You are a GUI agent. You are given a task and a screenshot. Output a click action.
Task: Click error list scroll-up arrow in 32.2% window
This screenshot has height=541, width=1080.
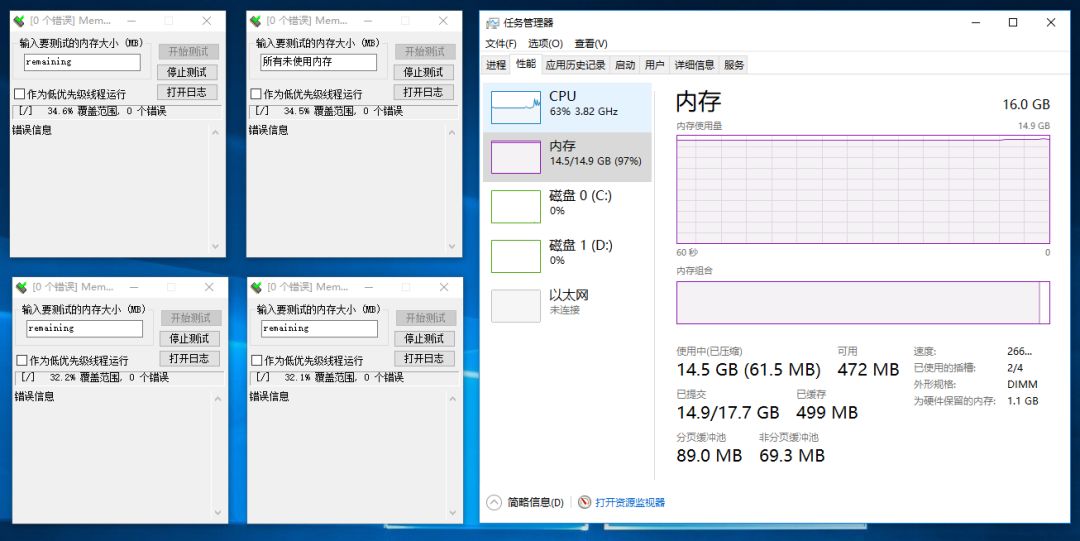tap(218, 399)
